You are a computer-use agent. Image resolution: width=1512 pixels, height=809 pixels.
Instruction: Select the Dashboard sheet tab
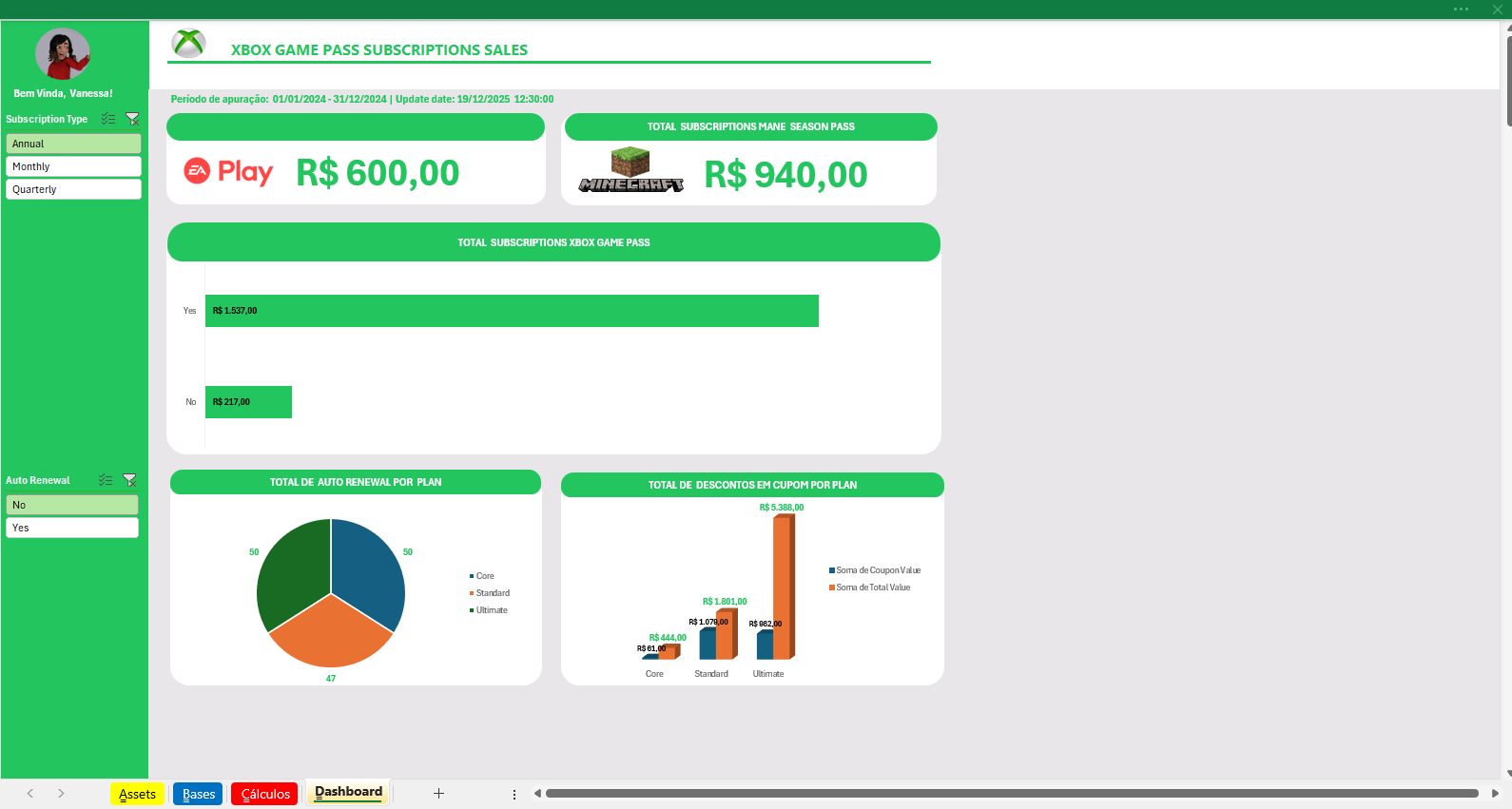click(x=348, y=792)
